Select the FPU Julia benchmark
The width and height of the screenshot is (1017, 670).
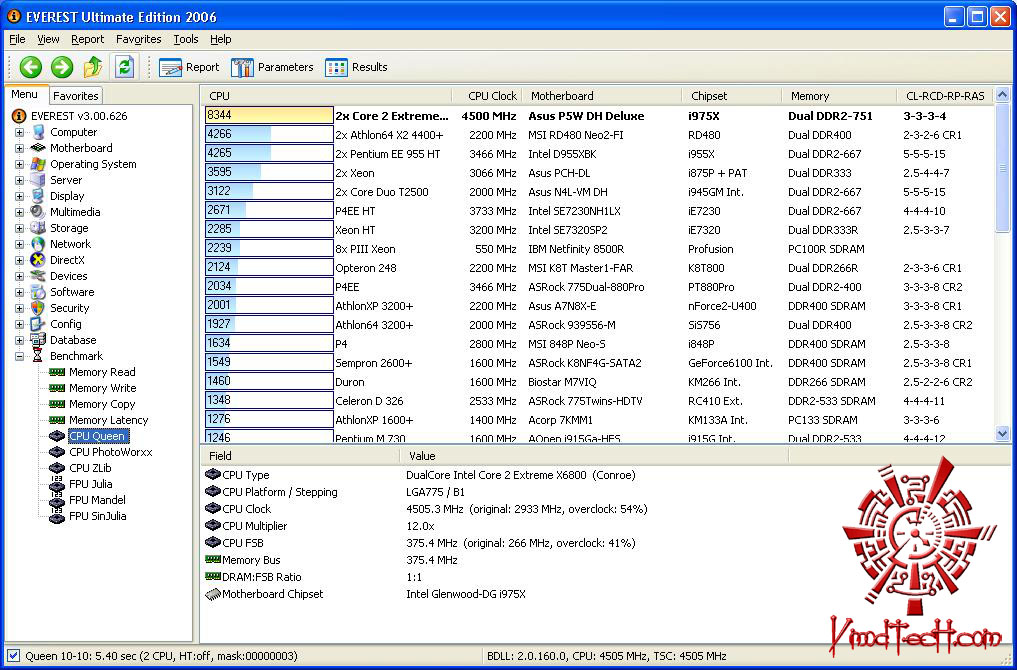pos(90,484)
